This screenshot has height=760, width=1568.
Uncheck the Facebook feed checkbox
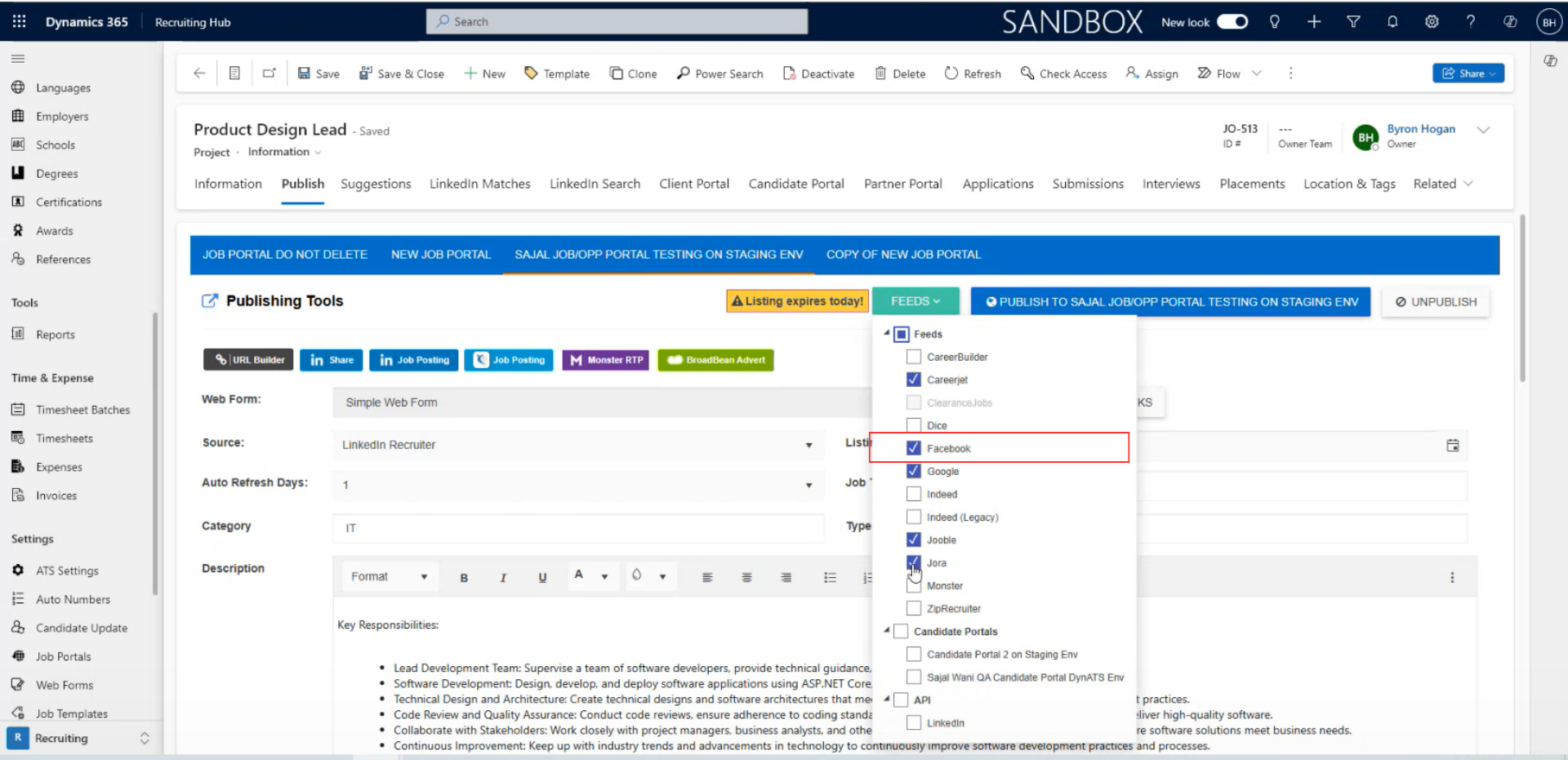[914, 448]
